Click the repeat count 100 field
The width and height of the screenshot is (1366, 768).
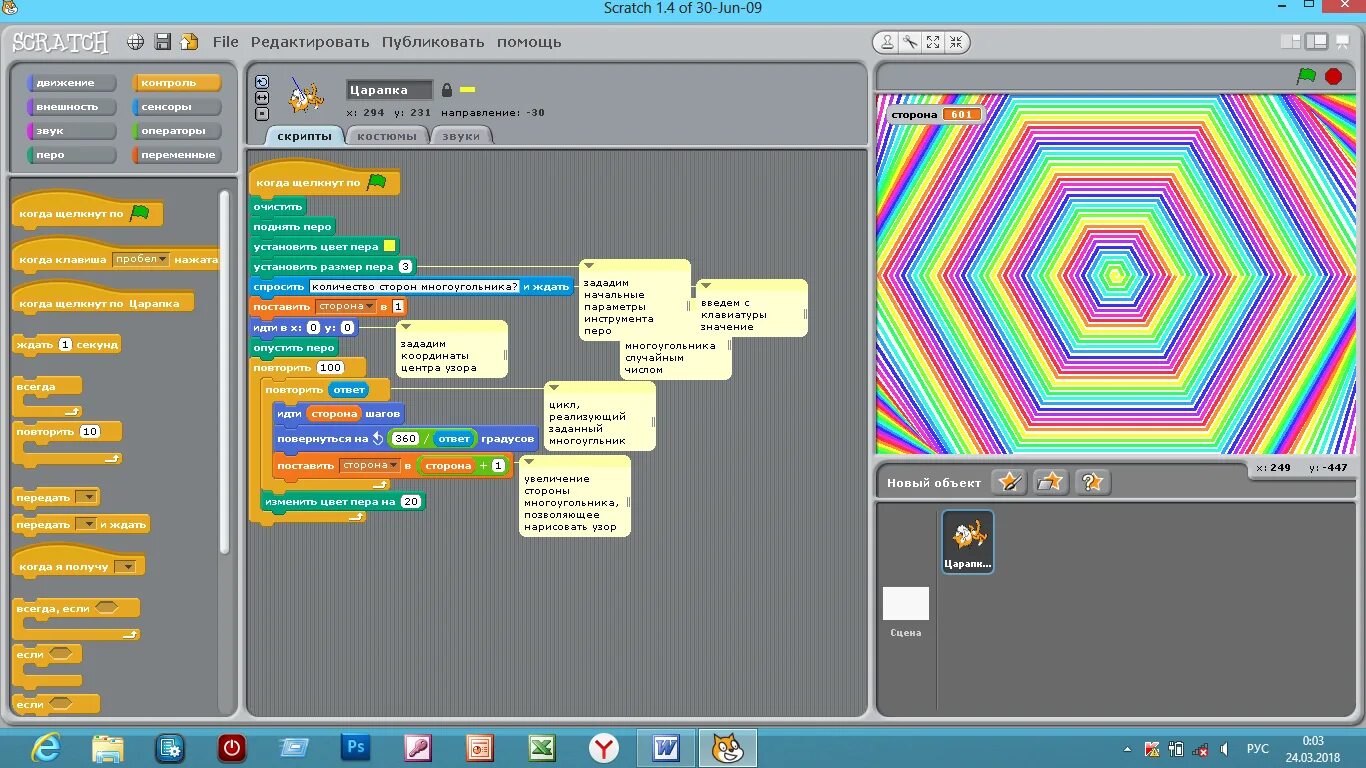coord(330,368)
